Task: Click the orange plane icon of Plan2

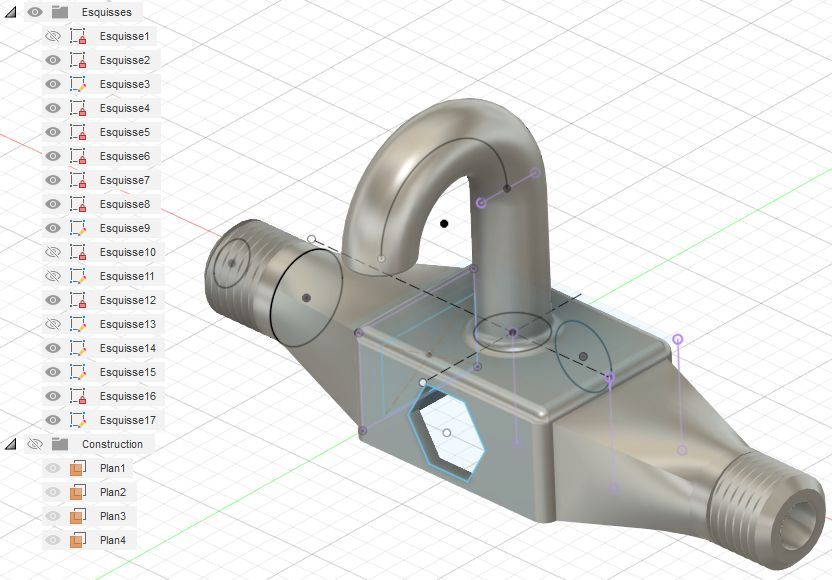Action: pyautogui.click(x=77, y=492)
